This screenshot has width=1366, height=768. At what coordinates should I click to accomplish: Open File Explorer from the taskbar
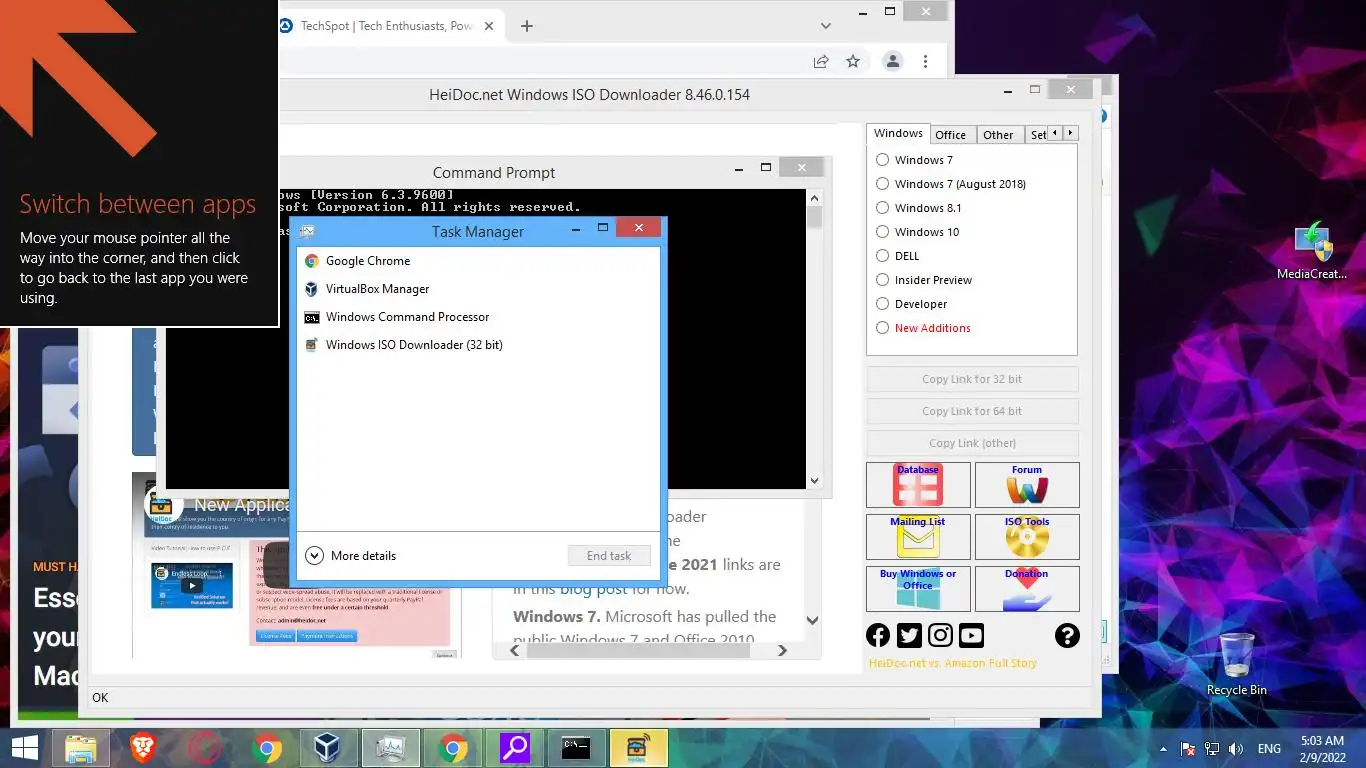(80, 748)
